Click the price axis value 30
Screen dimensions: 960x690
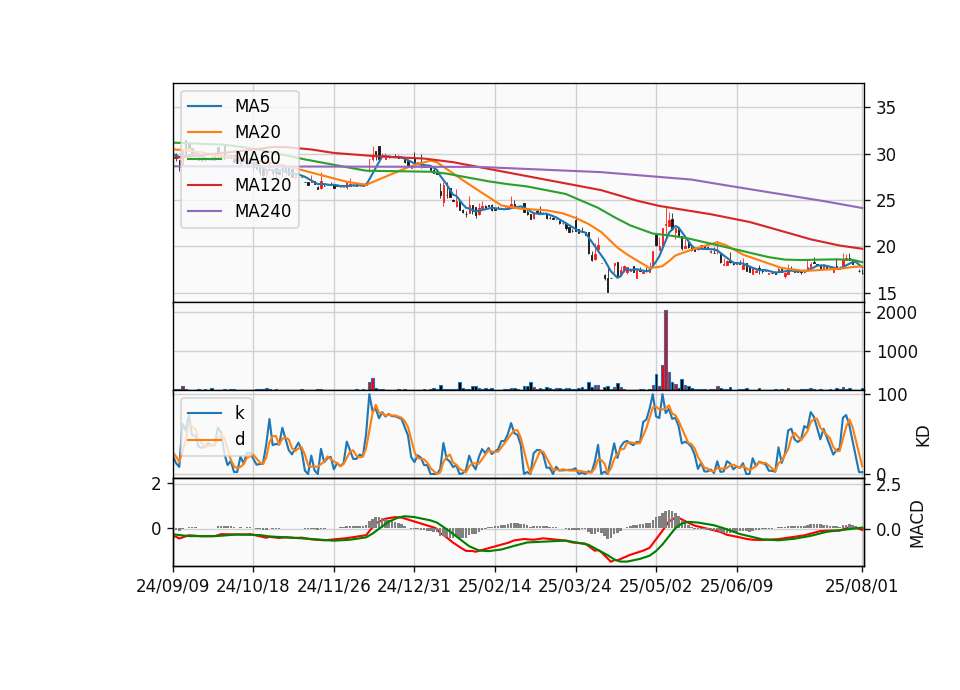[x=885, y=155]
